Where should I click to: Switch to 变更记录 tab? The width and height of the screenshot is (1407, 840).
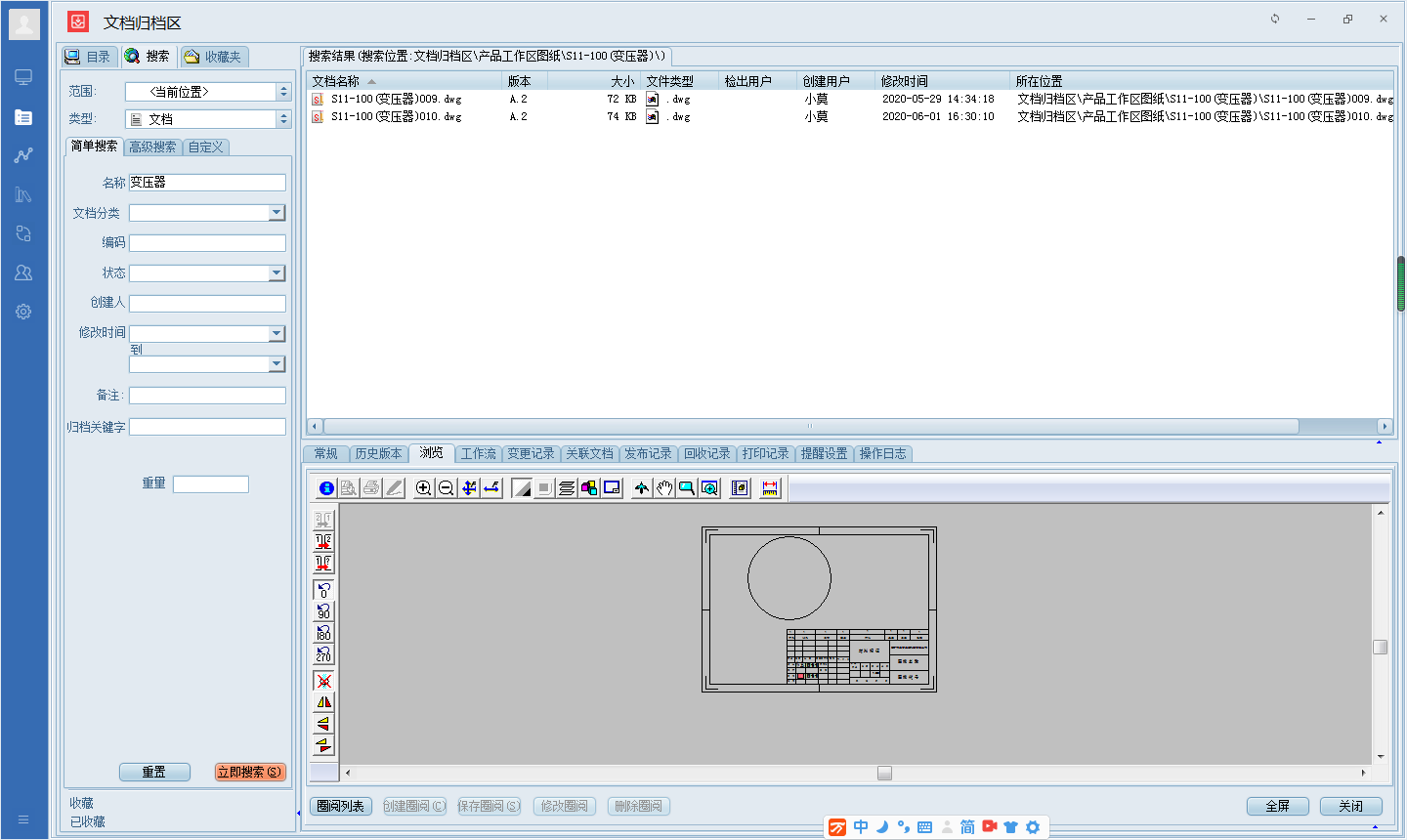tap(531, 454)
